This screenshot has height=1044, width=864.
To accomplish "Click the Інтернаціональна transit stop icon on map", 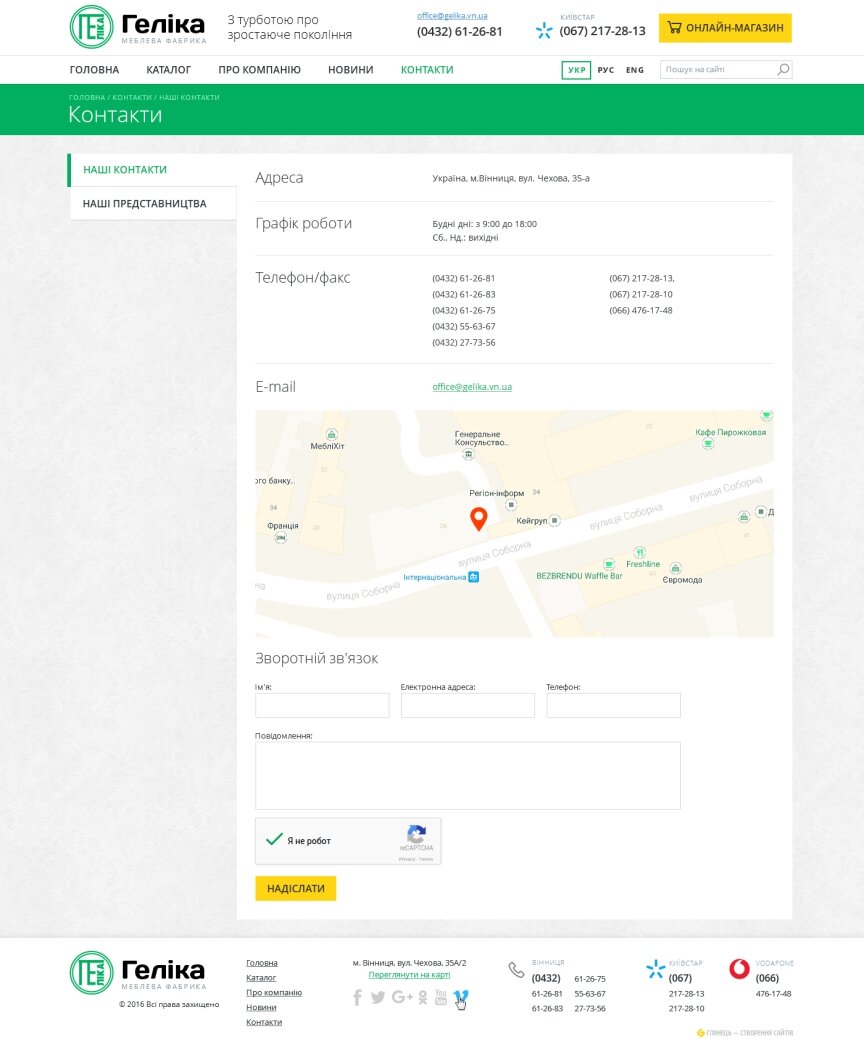I will point(473,577).
